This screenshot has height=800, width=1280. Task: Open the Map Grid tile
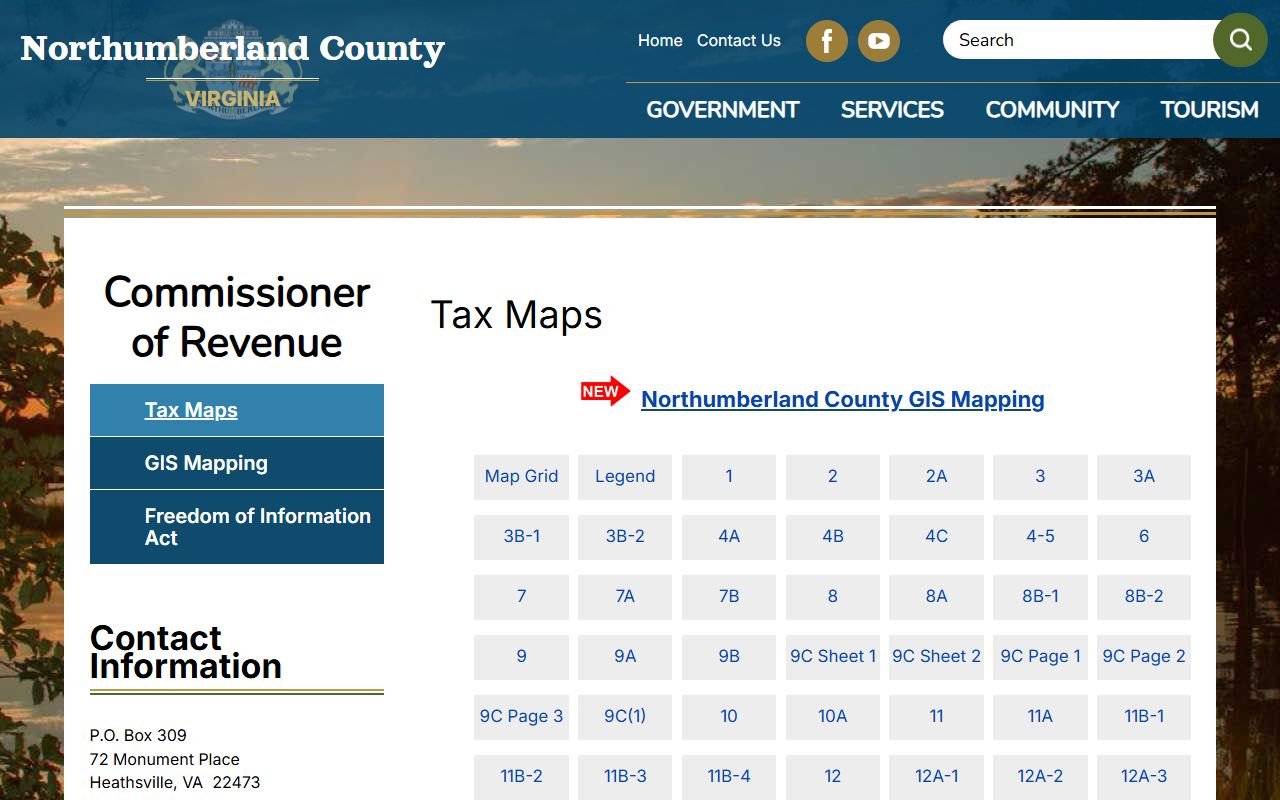pos(521,477)
